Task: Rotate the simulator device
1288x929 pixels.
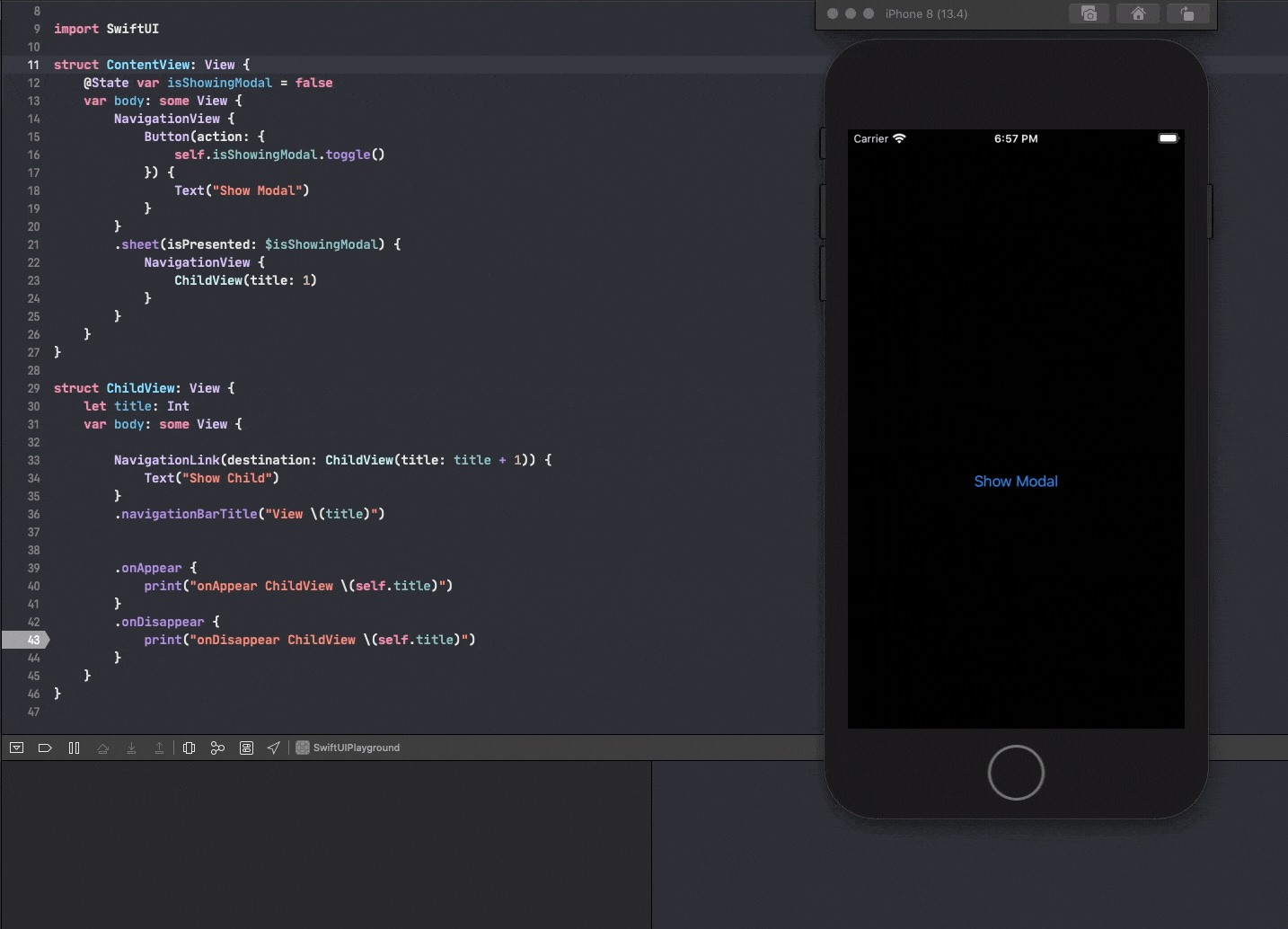Action: pos(1187,13)
